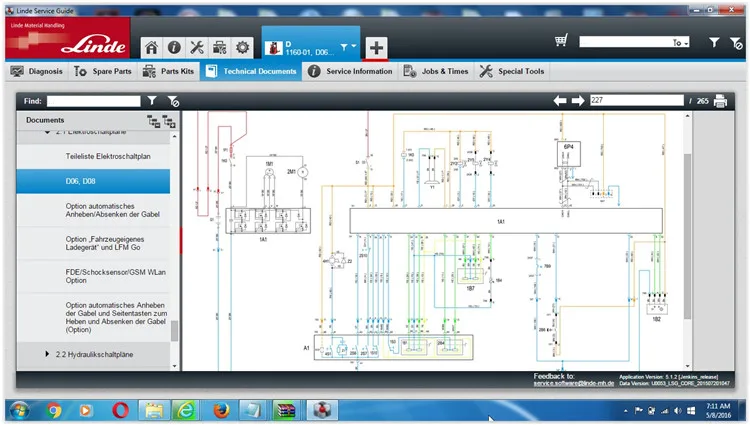Open the media player taskbar icon

tap(86, 411)
